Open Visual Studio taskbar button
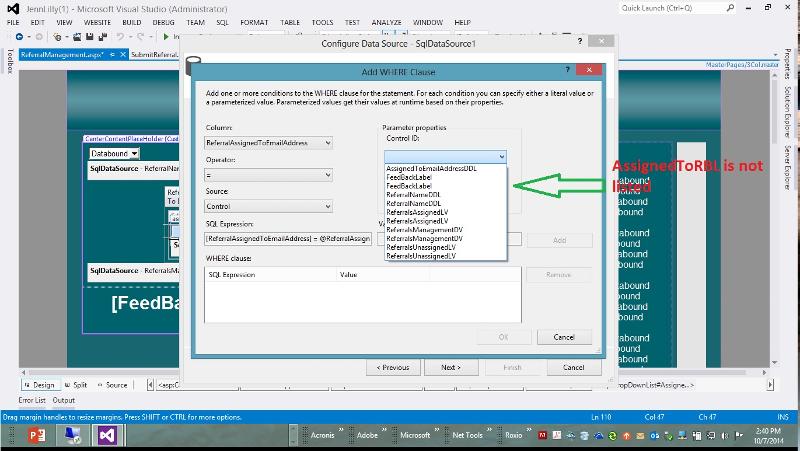Viewport: 800px width, 451px height. [x=108, y=435]
